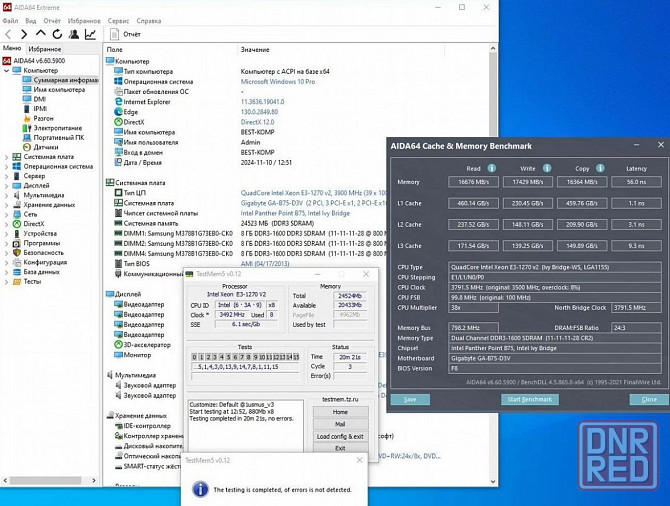Click the Copy info icon in benchmark window
This screenshot has height=506, width=670.
[x=600, y=168]
